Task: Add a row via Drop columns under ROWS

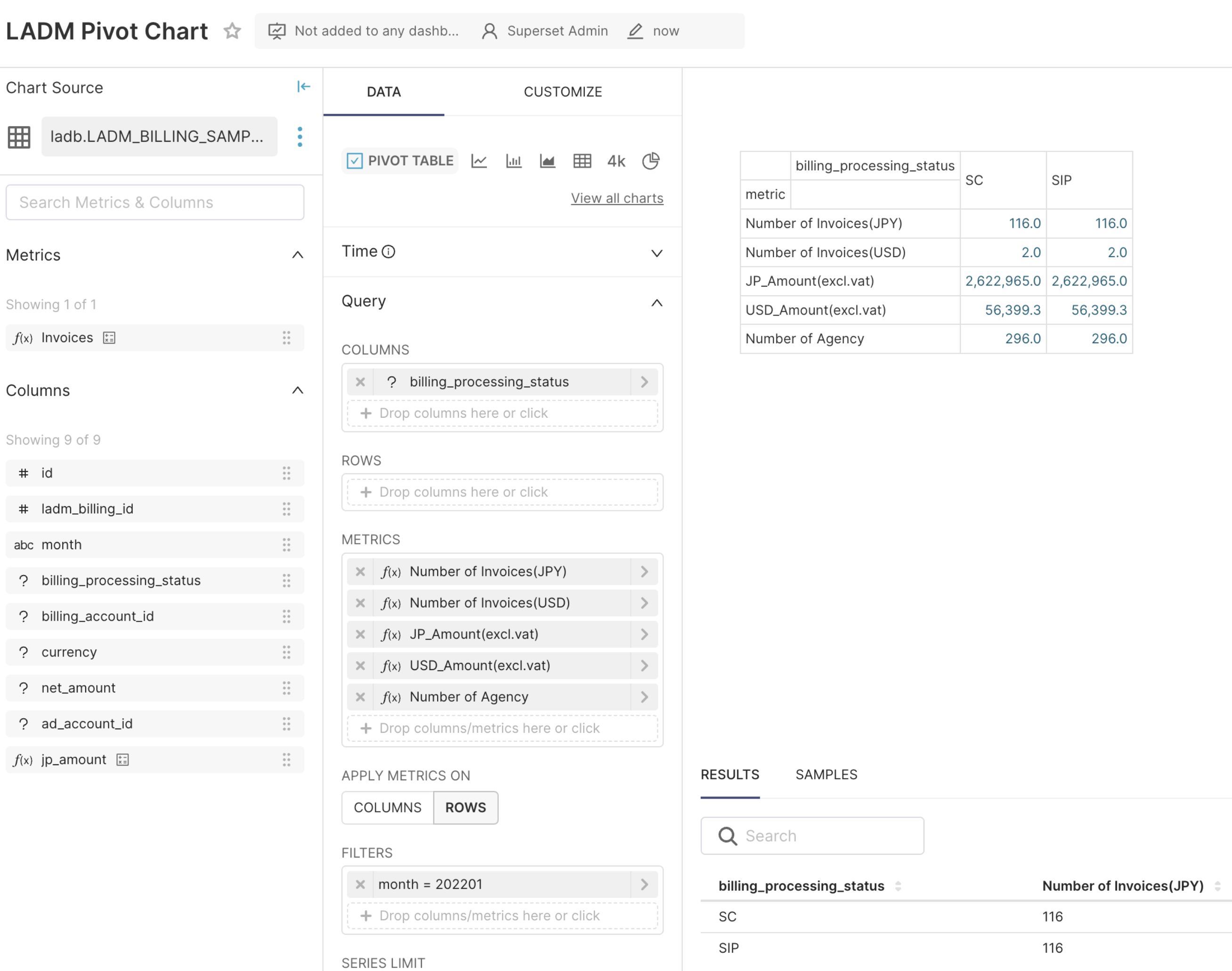Action: [x=503, y=492]
